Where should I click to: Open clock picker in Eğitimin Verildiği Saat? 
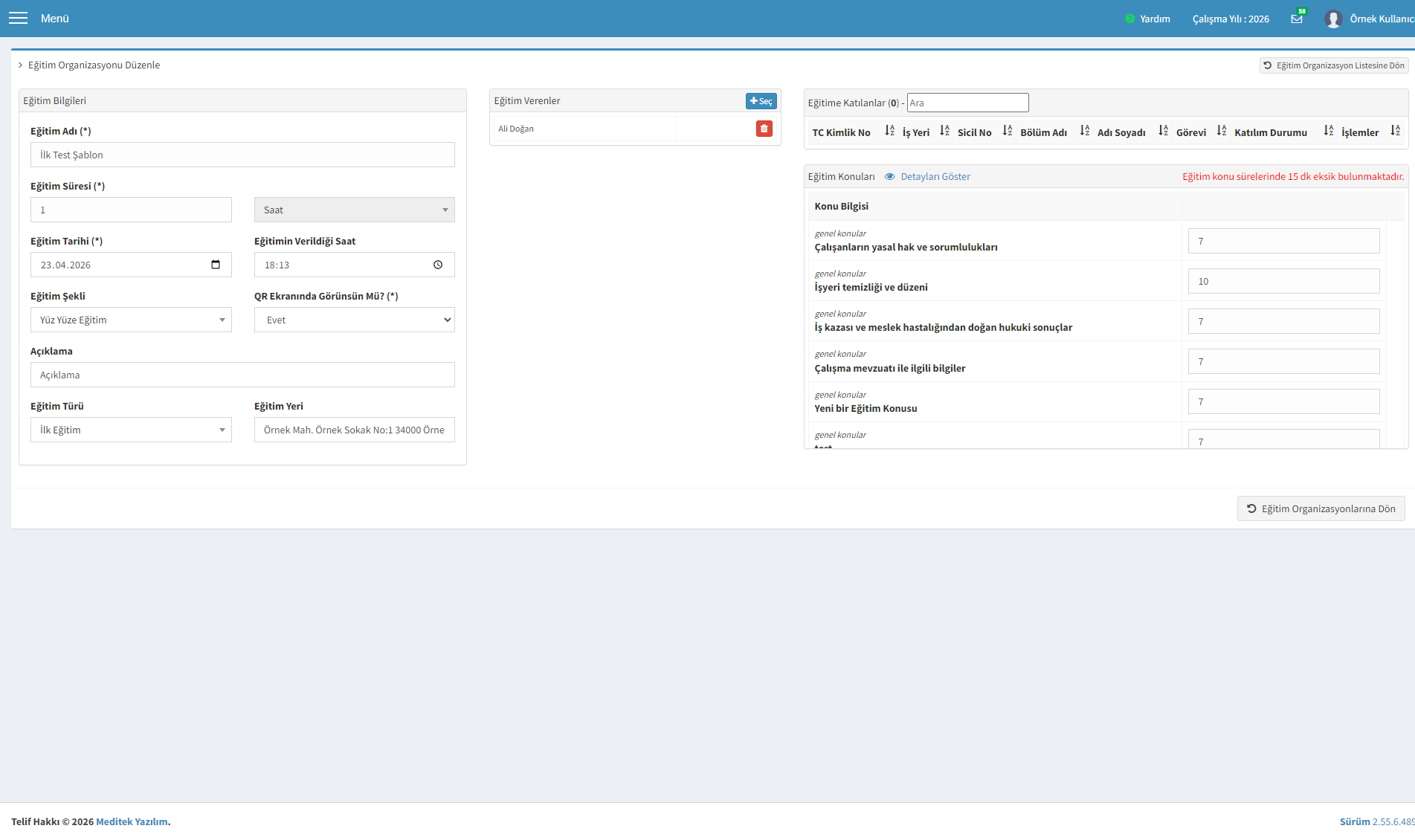(438, 265)
